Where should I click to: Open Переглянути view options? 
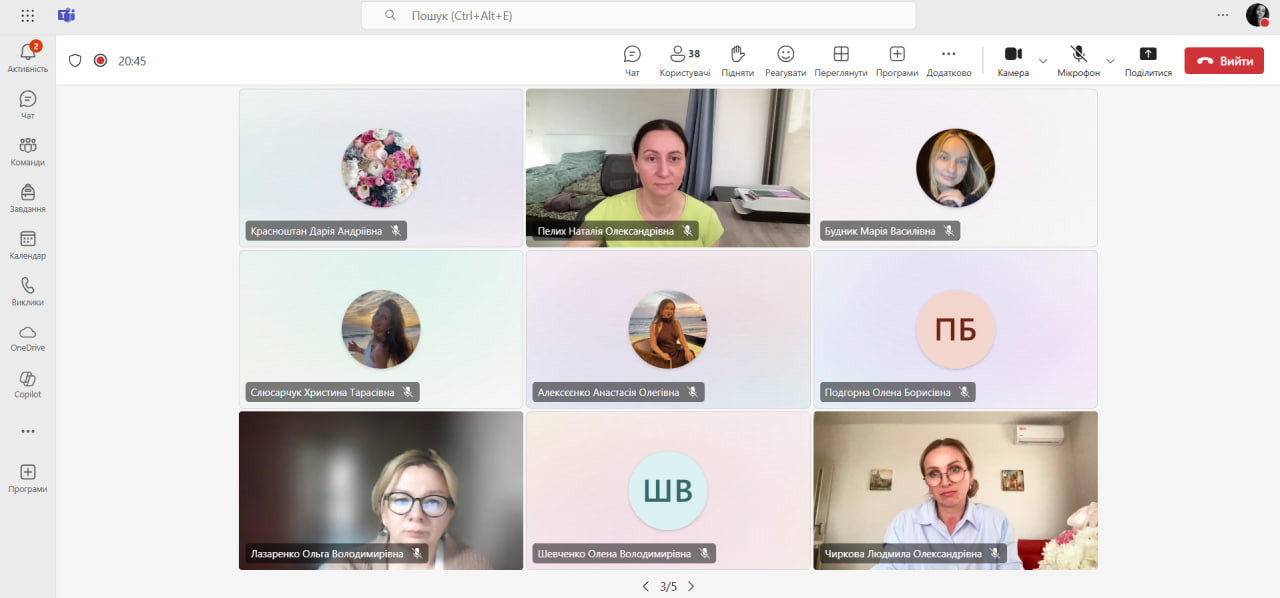tap(841, 60)
